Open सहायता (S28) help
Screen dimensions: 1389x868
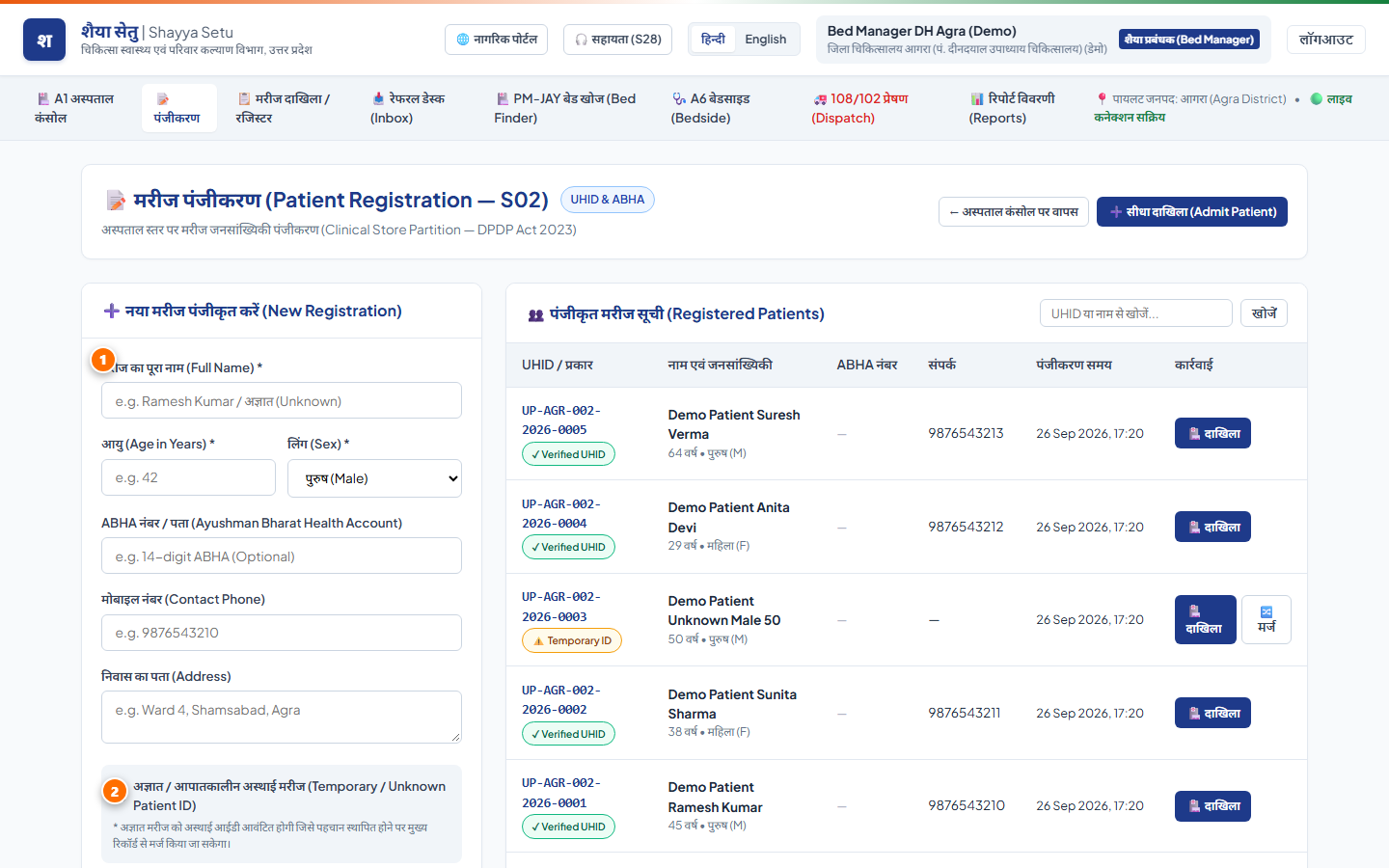click(618, 40)
